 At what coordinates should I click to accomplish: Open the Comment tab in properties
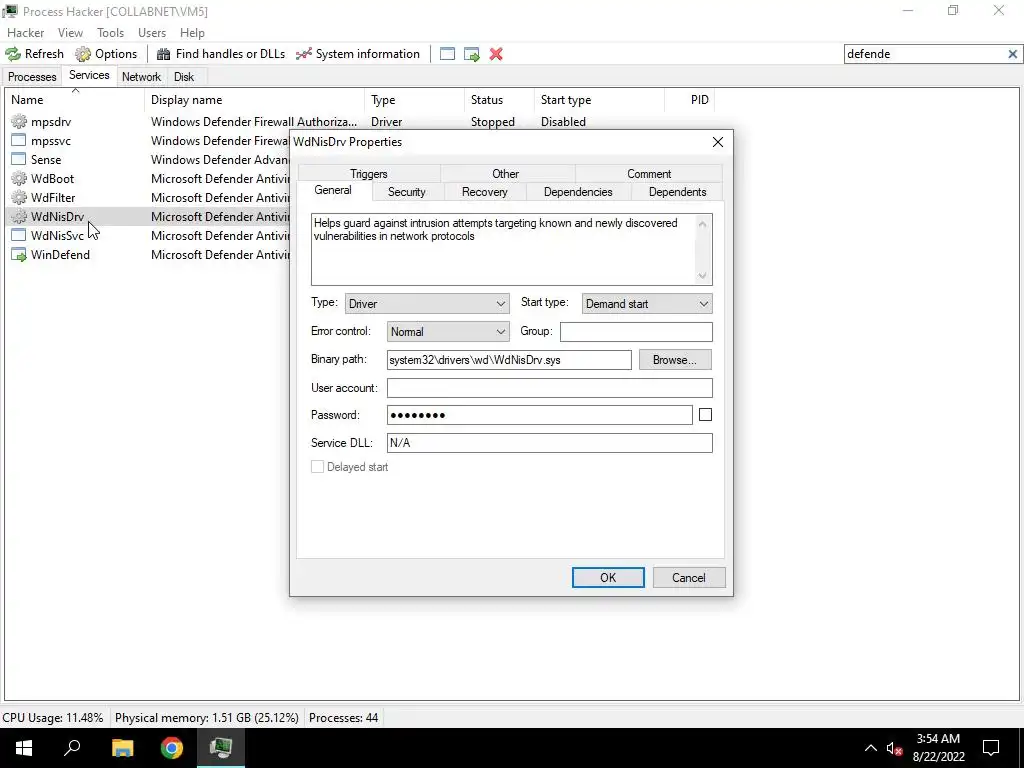tap(649, 174)
